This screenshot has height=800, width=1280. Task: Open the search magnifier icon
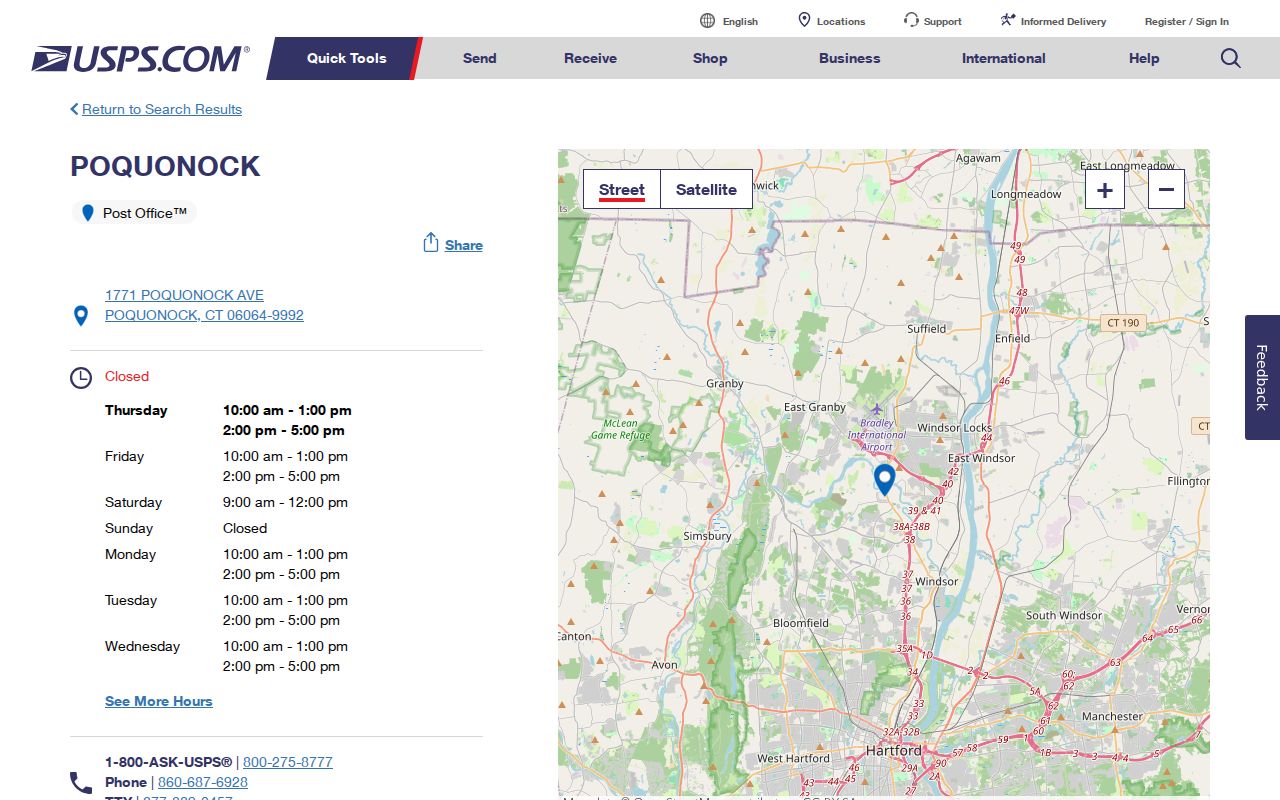(1231, 58)
